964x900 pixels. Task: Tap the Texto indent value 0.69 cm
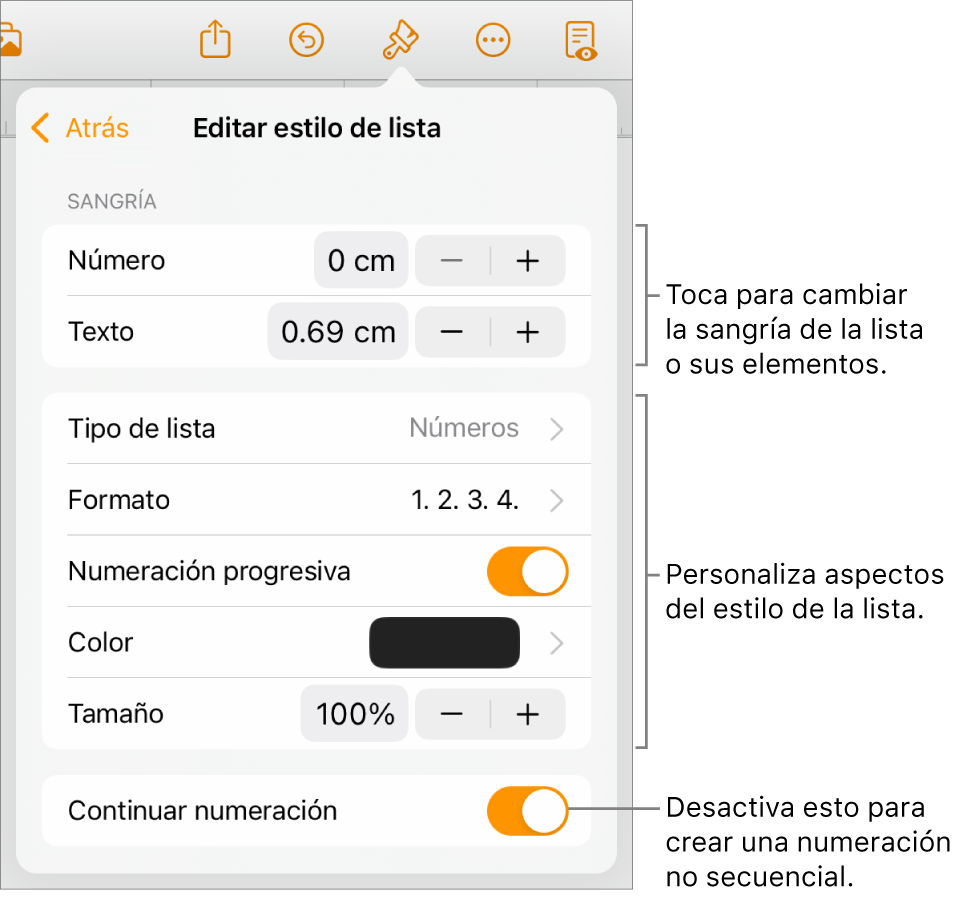(338, 331)
